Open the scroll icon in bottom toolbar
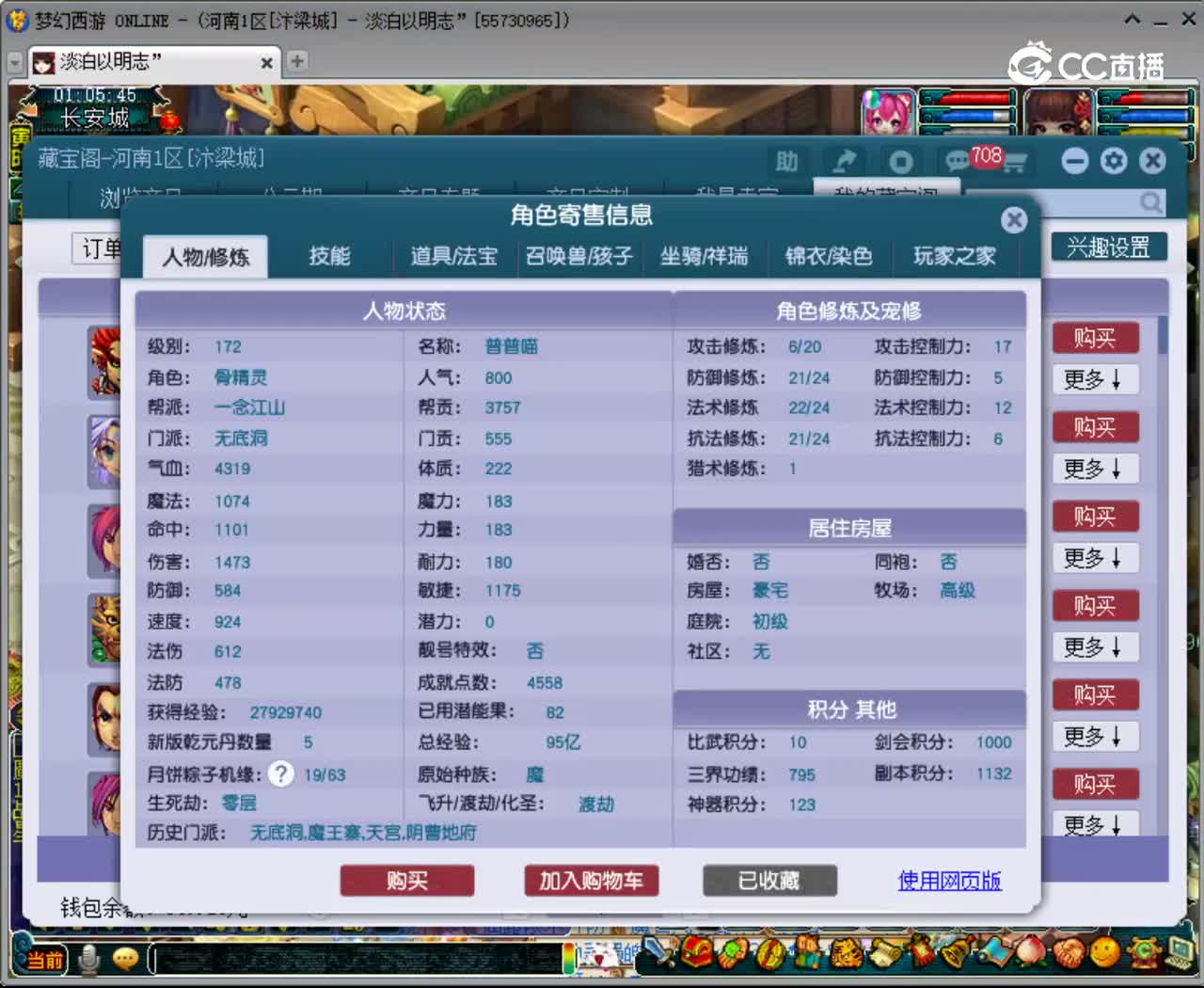This screenshot has width=1204, height=988. pos(883,953)
